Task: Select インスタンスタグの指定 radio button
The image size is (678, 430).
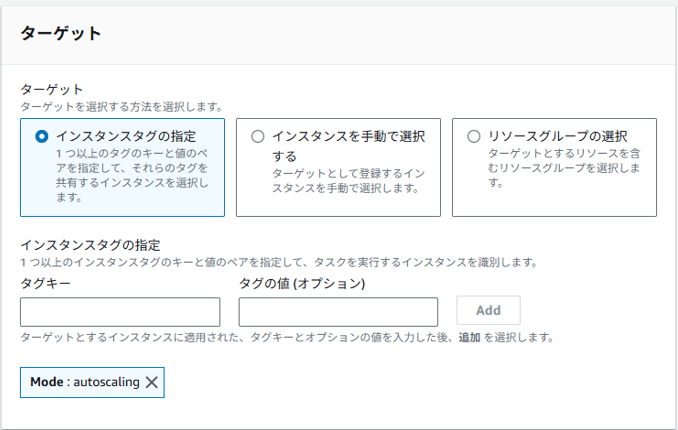Action: click(42, 137)
